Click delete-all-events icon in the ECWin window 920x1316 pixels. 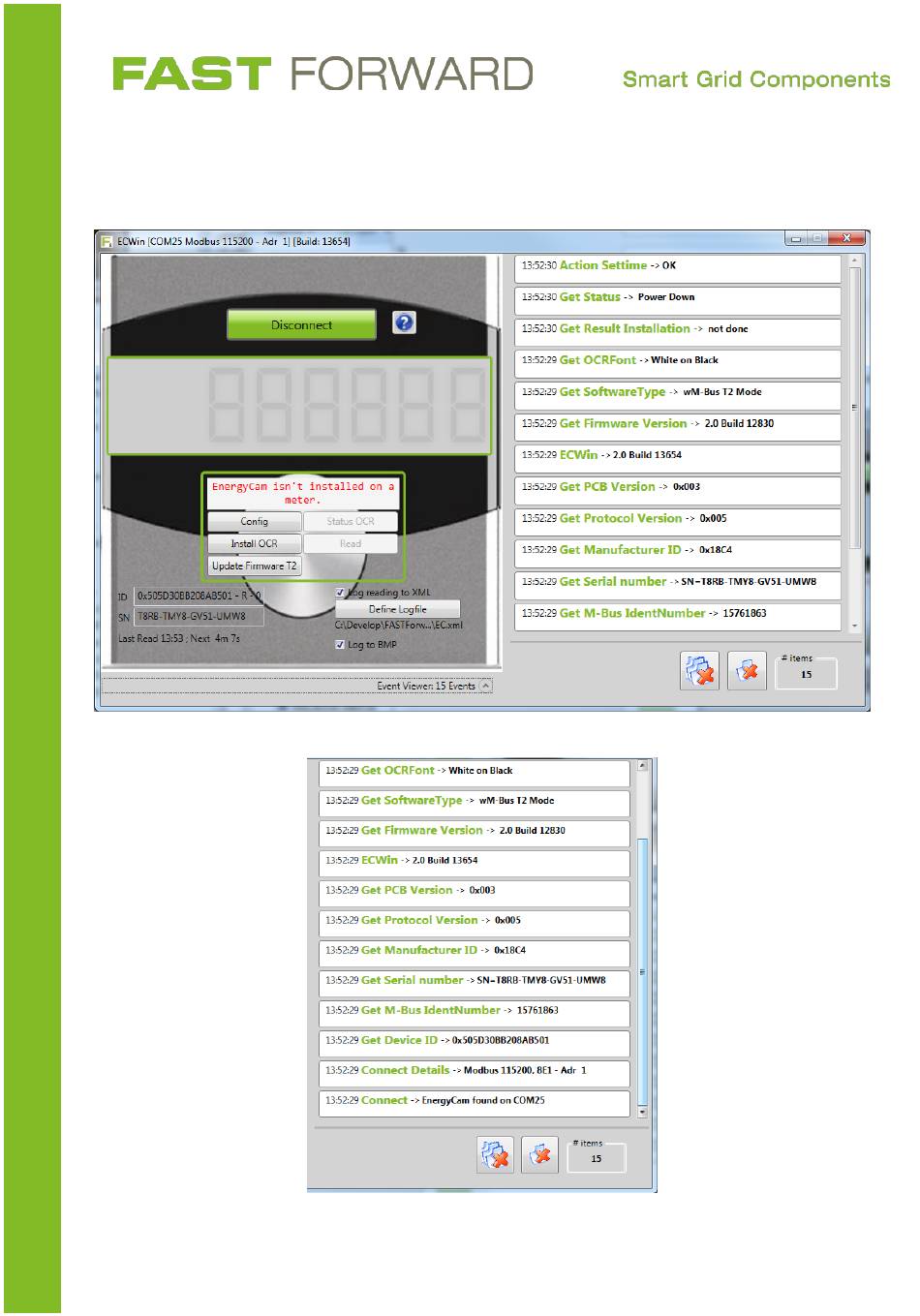(699, 671)
